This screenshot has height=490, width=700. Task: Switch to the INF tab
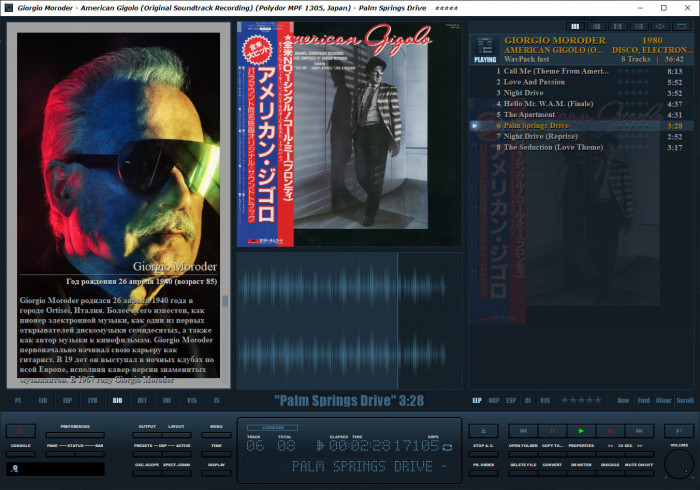pyautogui.click(x=167, y=400)
